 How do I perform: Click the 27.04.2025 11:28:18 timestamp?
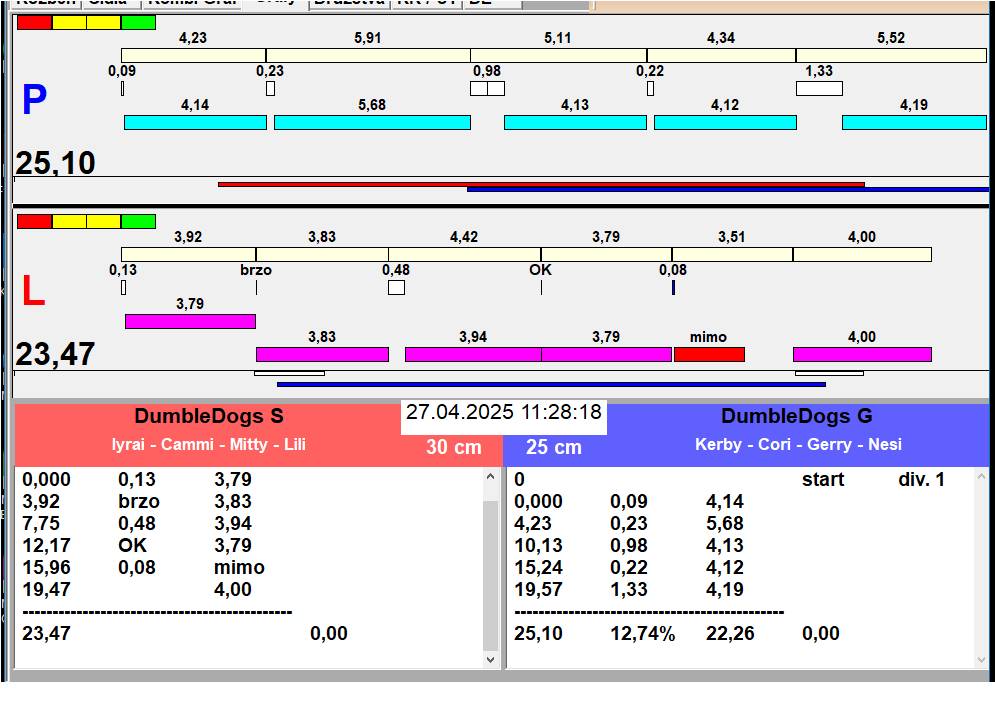(504, 412)
